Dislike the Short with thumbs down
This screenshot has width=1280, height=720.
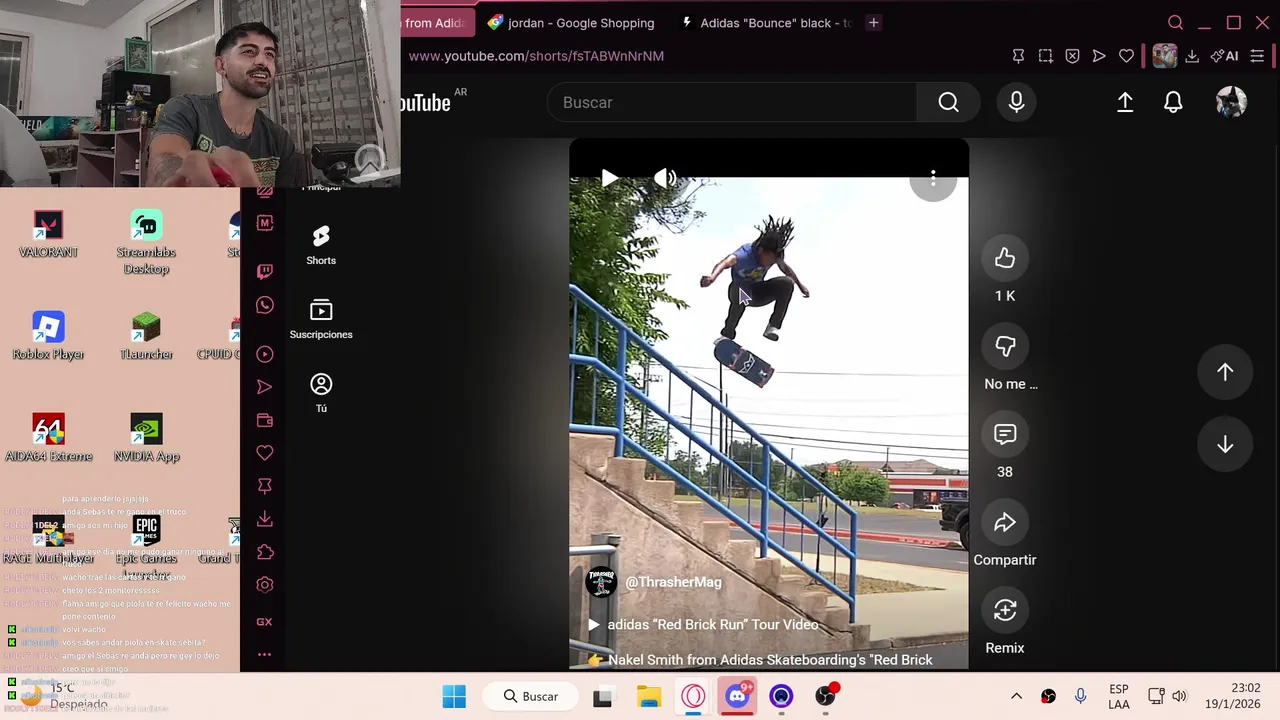tap(1005, 346)
